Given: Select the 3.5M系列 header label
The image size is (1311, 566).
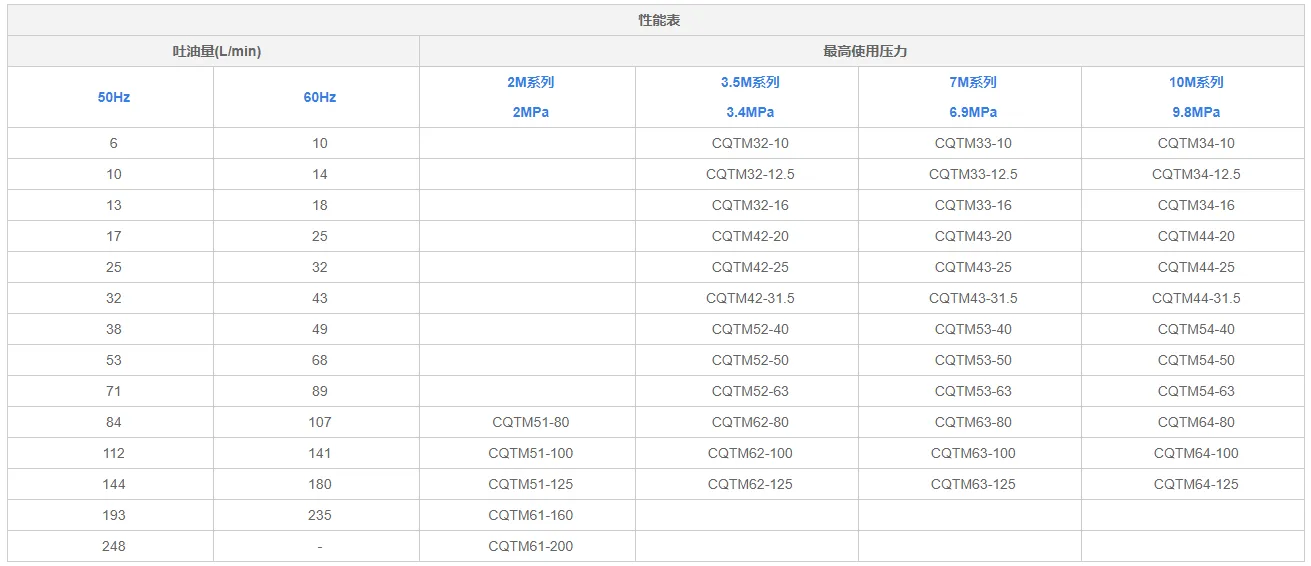Looking at the screenshot, I should 750,82.
